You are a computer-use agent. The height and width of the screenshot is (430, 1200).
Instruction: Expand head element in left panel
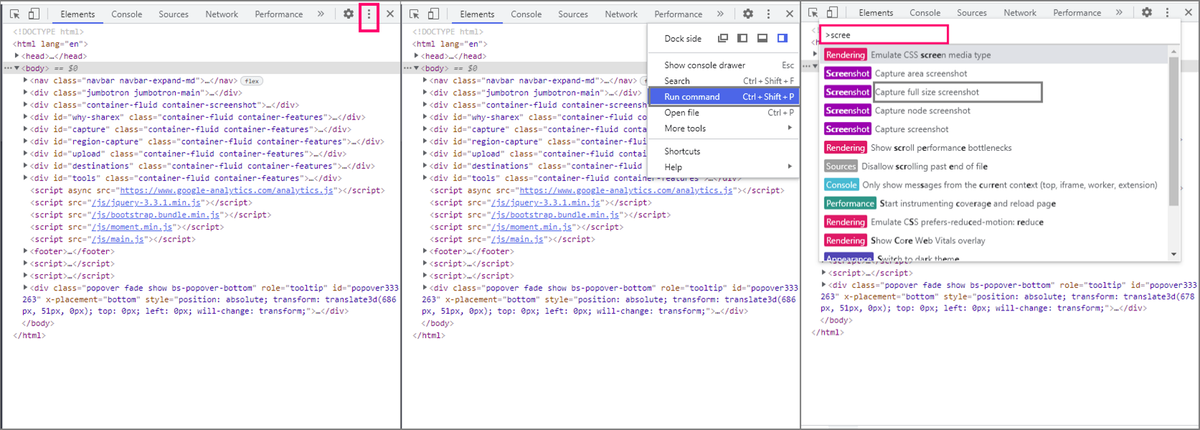(17, 56)
